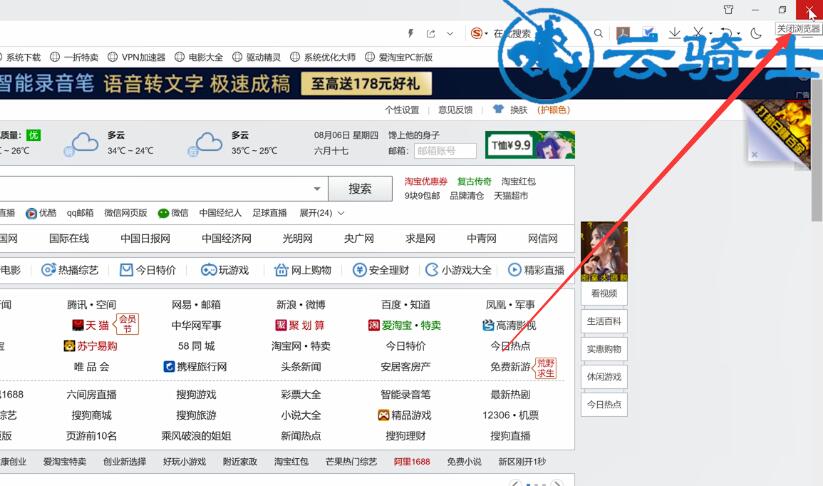Open 个性设置 settings link
This screenshot has height=486, width=823.
pos(402,110)
